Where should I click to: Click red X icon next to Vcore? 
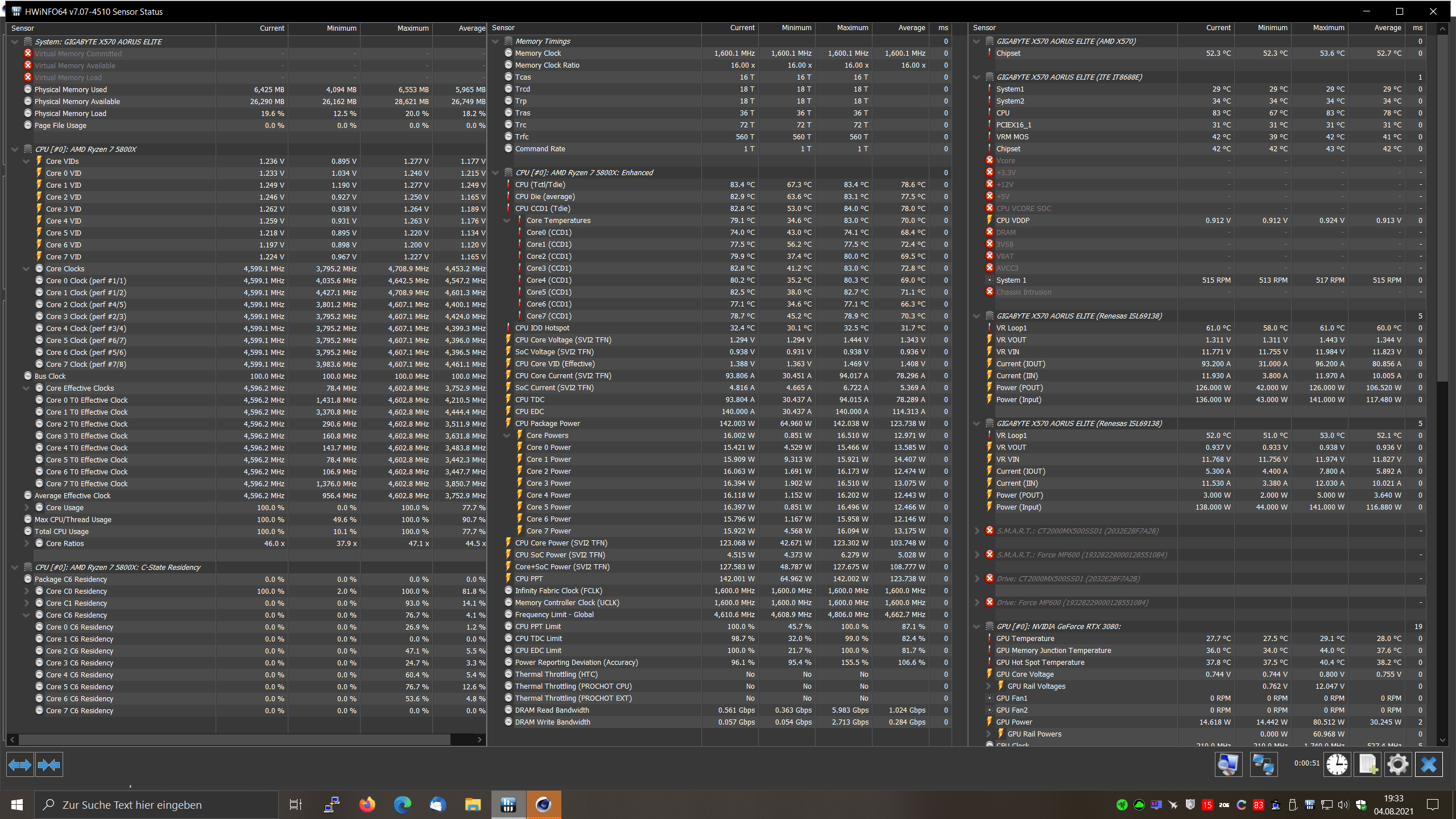[x=990, y=160]
